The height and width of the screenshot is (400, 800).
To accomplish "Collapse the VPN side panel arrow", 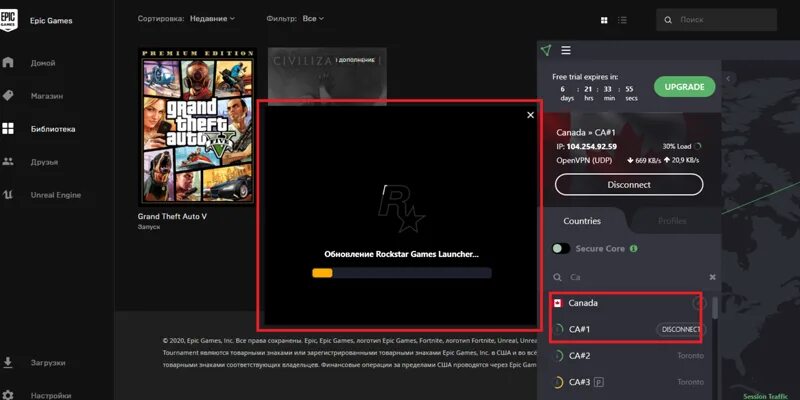I will click(728, 78).
